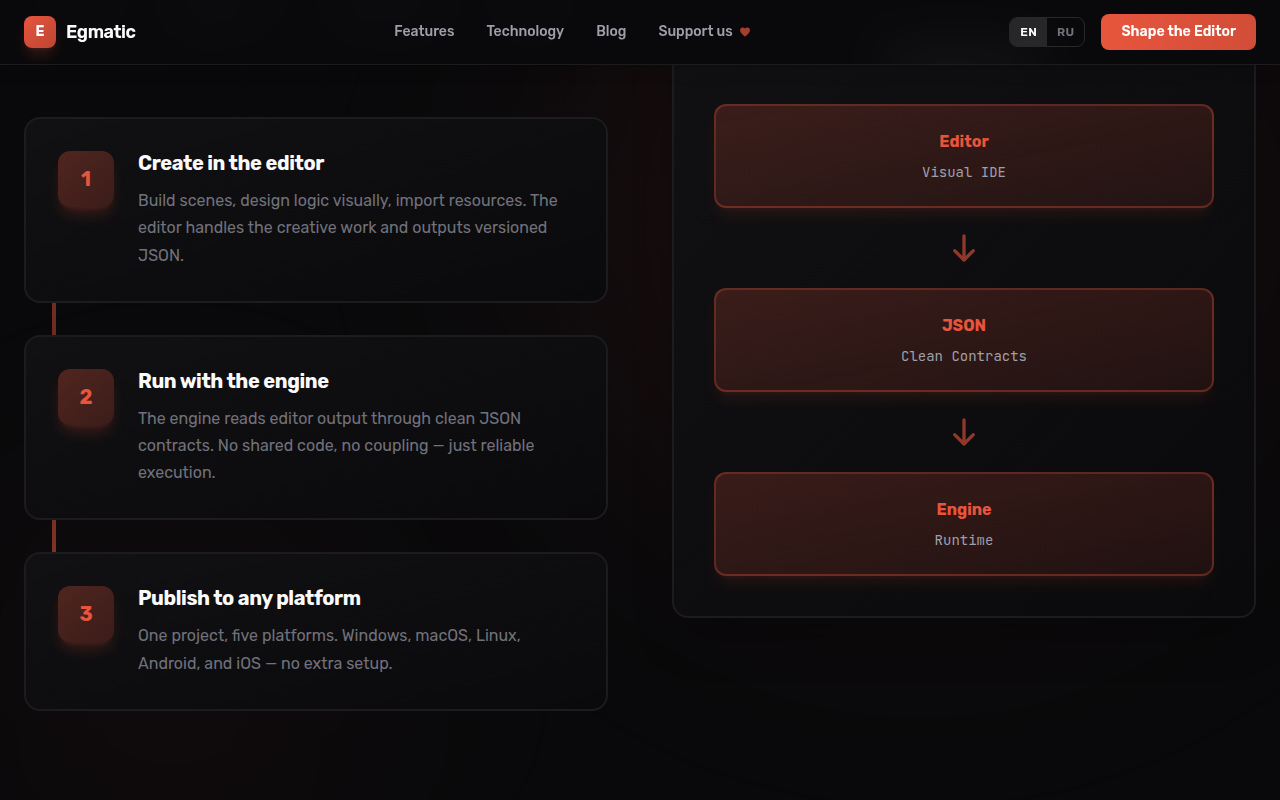
Task: Switch language to EN
Action: [1028, 32]
